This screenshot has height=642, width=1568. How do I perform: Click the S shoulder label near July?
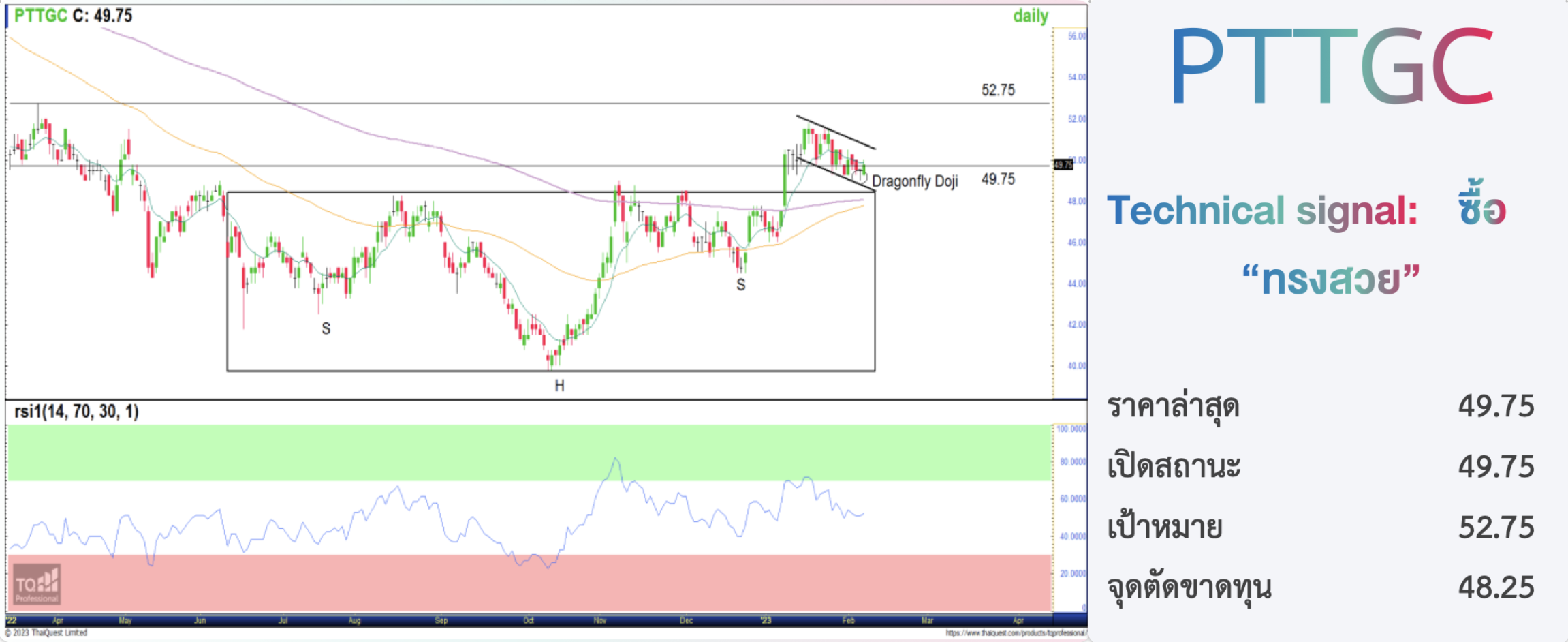pyautogui.click(x=326, y=328)
